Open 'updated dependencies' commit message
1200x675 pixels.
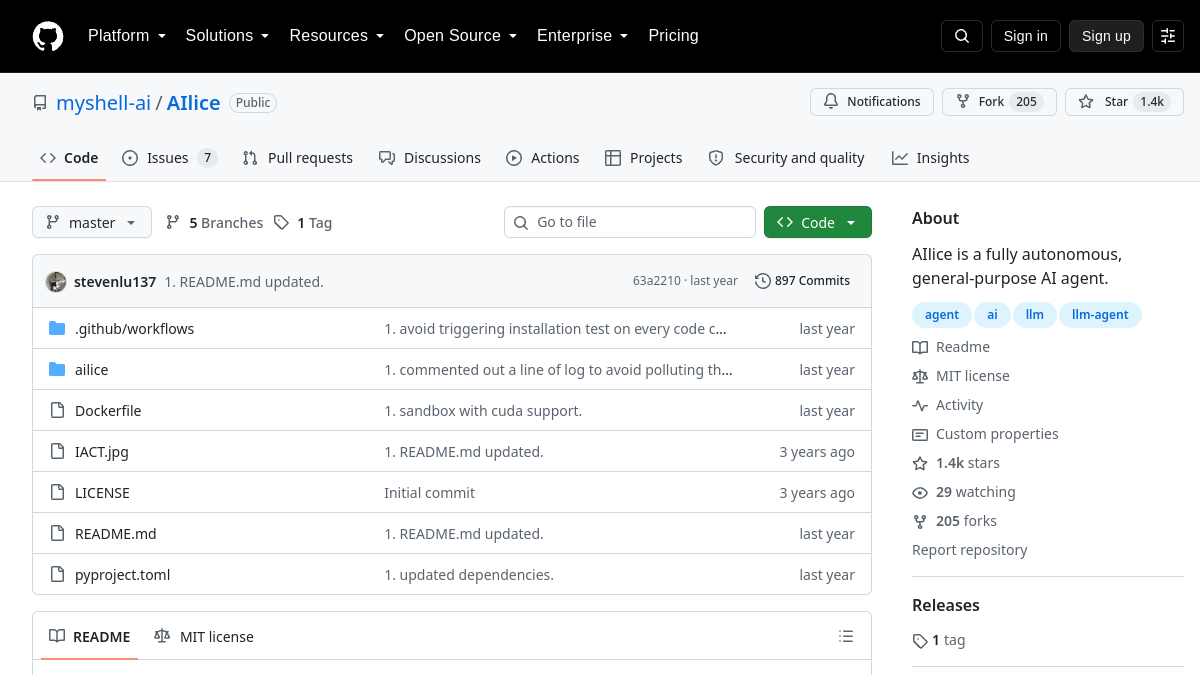click(x=469, y=574)
